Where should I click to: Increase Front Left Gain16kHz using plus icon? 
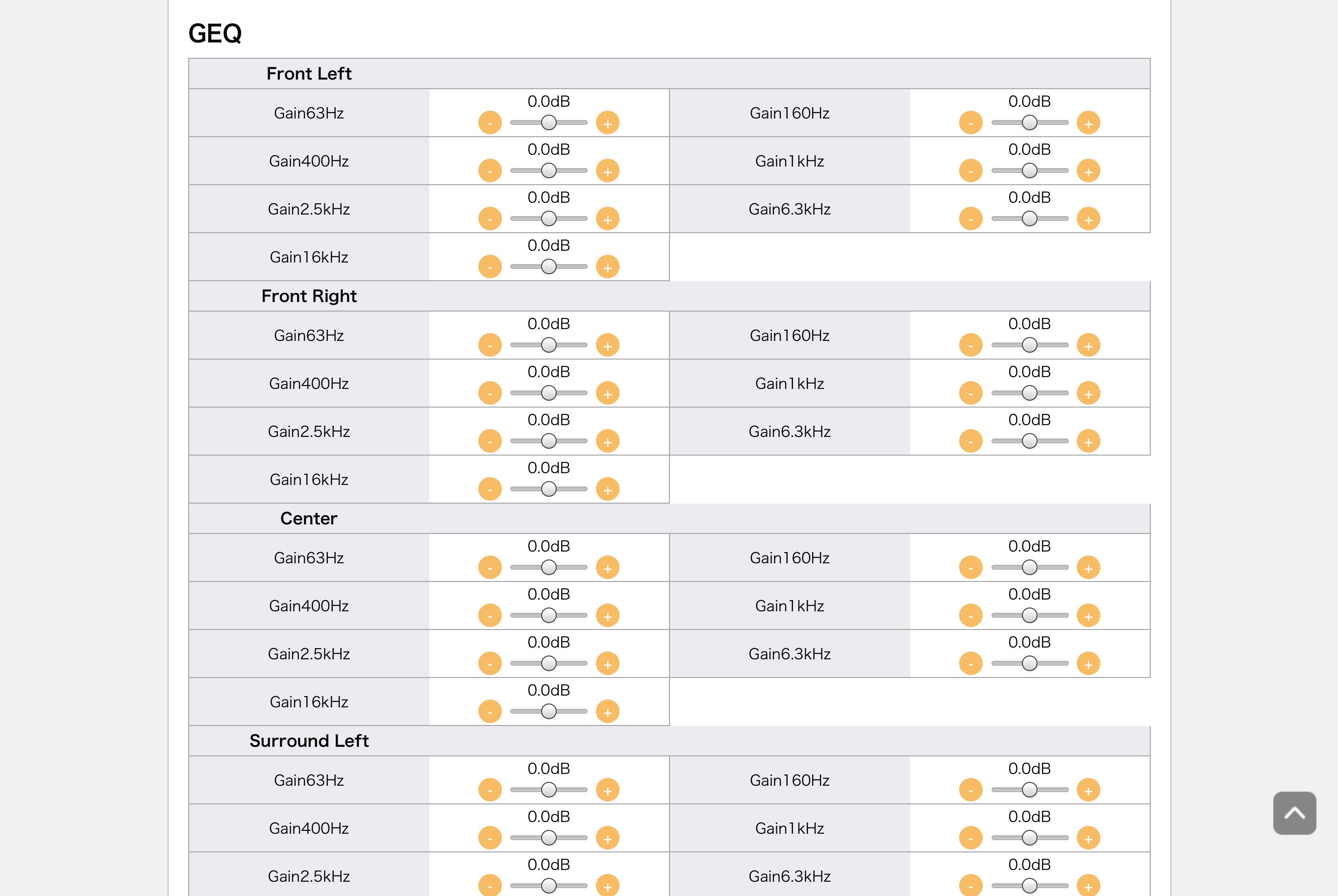pos(608,267)
